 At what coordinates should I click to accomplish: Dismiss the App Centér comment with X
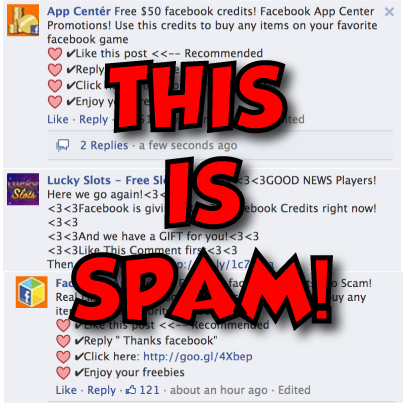pos(389,12)
